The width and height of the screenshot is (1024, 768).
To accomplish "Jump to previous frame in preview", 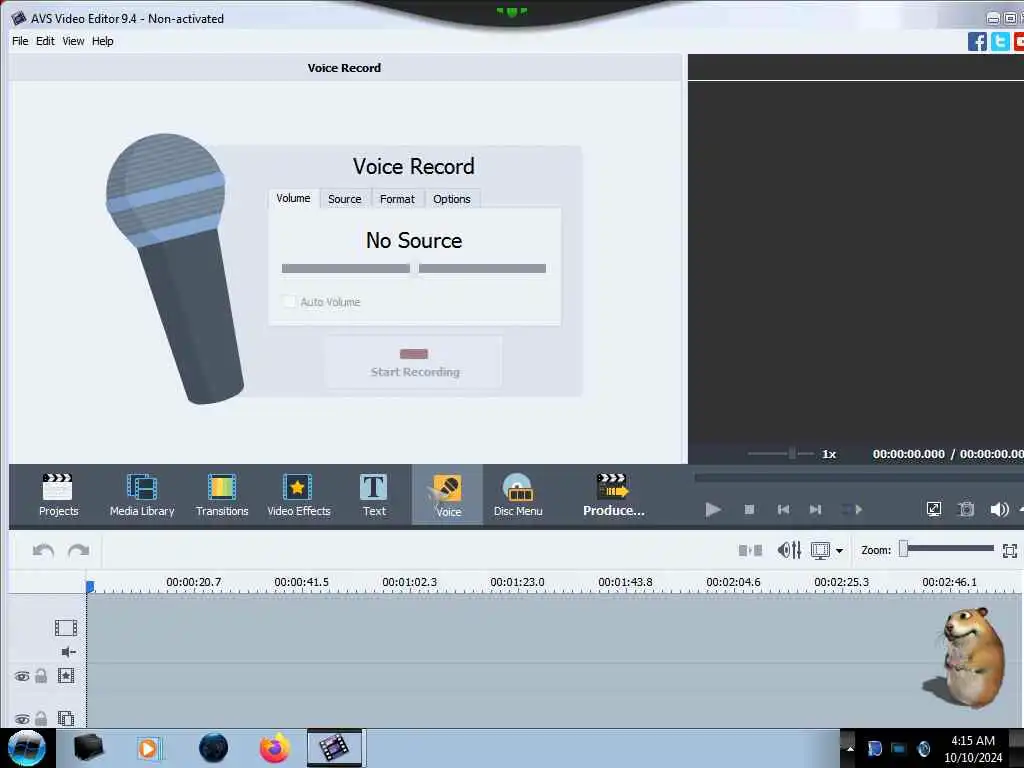I will (x=784, y=509).
